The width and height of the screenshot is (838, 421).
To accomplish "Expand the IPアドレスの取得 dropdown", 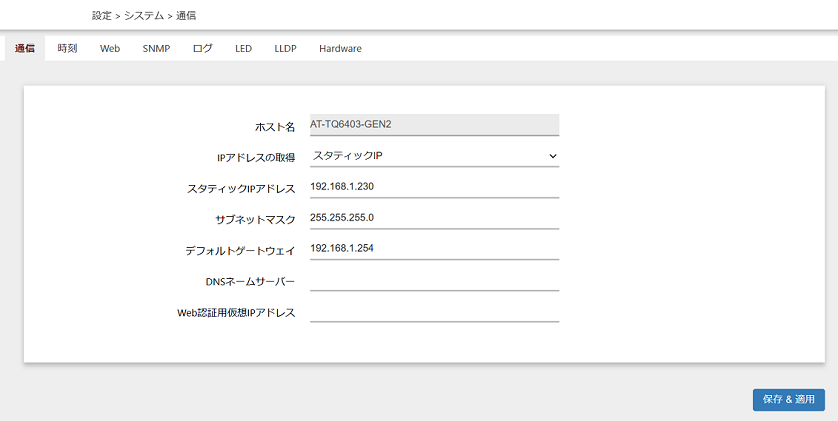I will [x=434, y=156].
